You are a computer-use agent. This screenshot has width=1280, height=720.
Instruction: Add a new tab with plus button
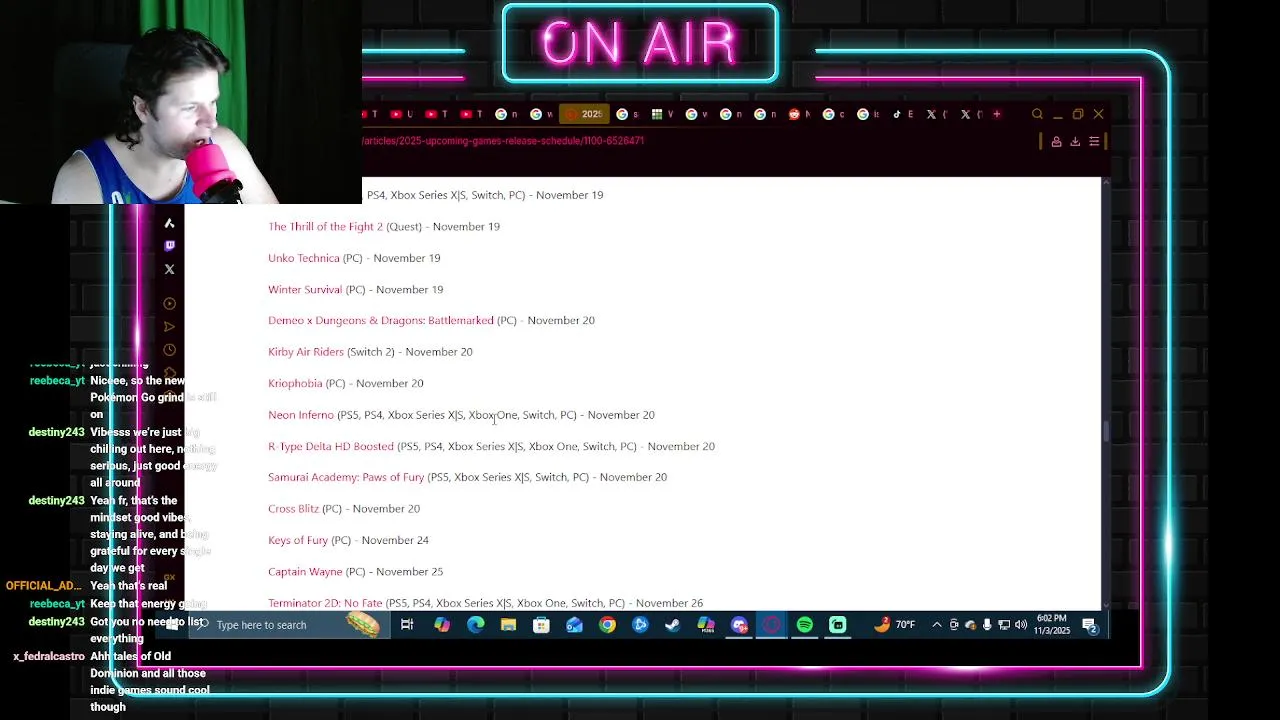coord(996,114)
